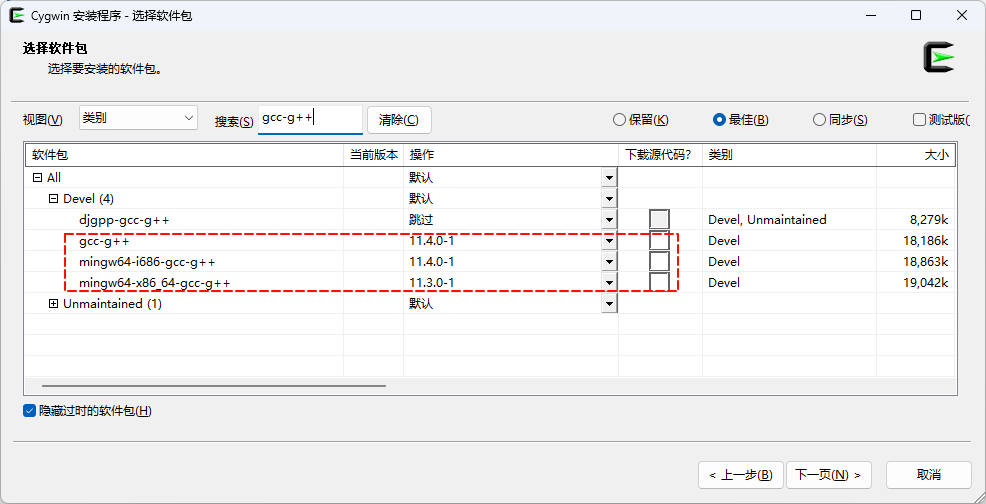Viewport: 986px width, 504px height.
Task: Click the 大小 column header
Action: coord(916,155)
